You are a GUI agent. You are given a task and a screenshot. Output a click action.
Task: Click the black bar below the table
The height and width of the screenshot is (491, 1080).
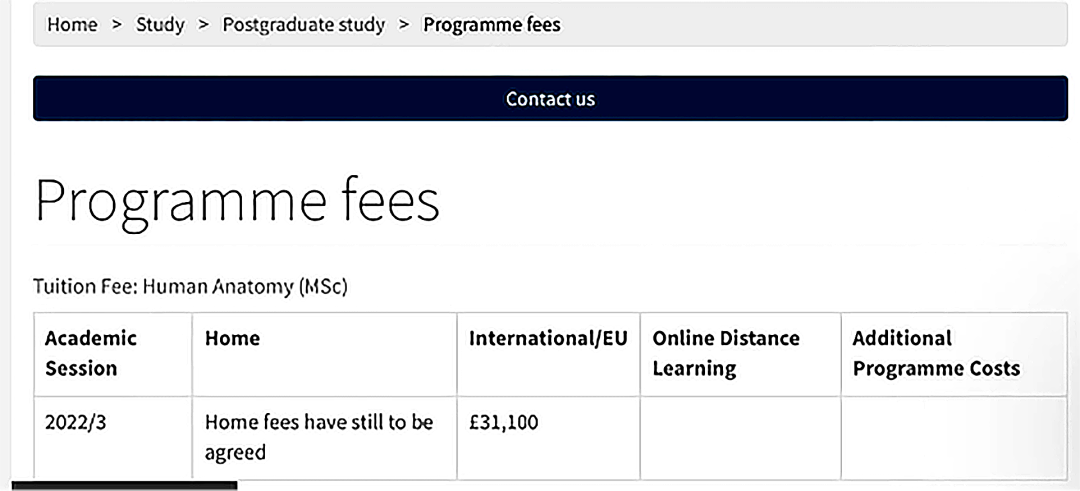pos(125,485)
